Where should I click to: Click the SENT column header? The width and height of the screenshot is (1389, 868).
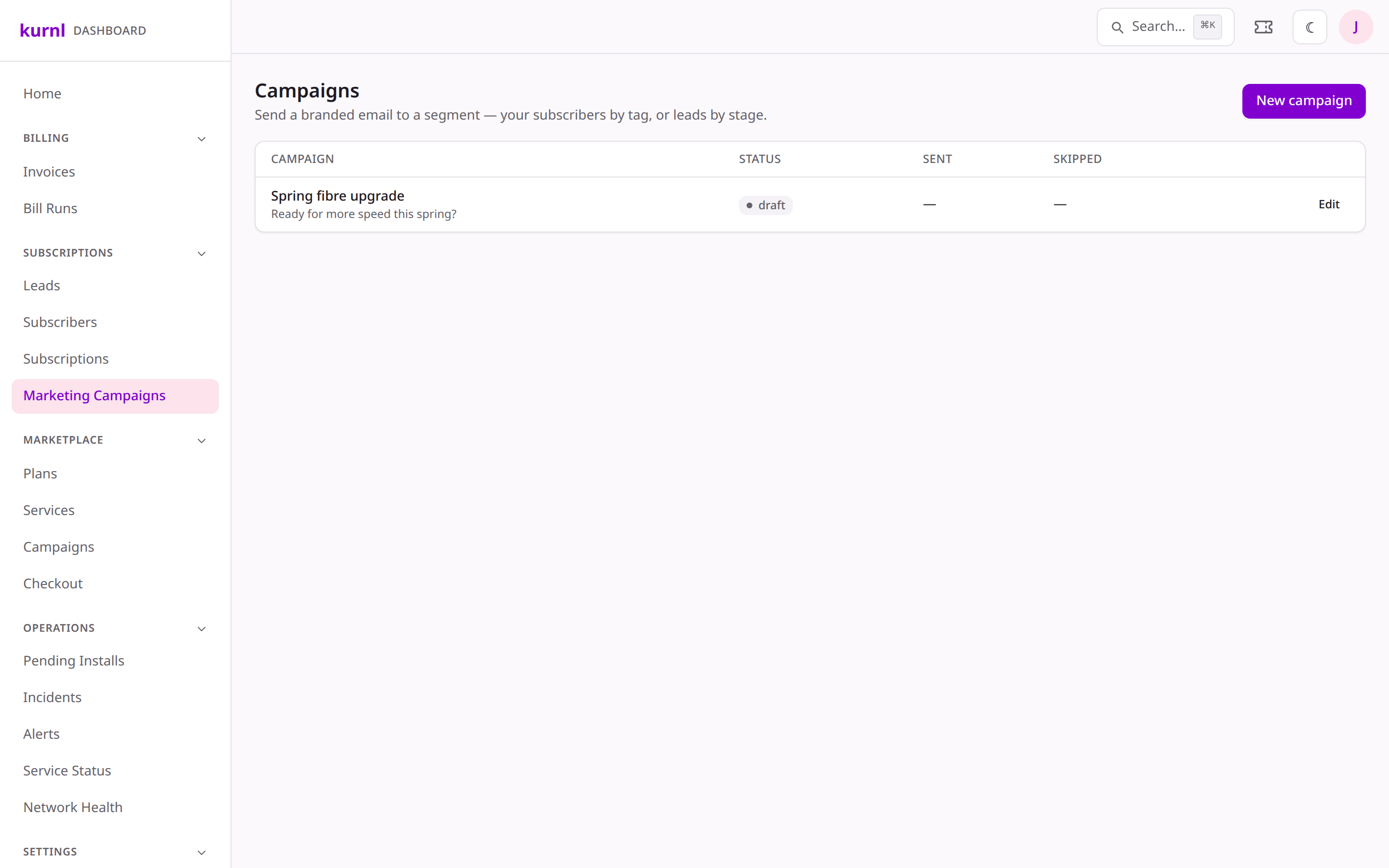point(937,159)
